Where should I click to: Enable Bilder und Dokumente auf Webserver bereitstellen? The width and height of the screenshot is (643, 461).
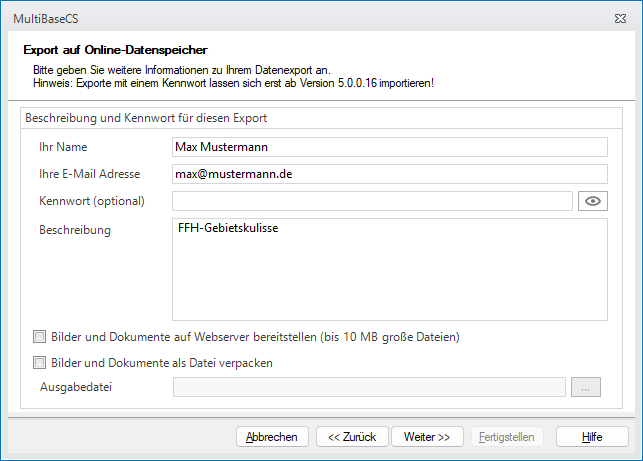(40, 337)
